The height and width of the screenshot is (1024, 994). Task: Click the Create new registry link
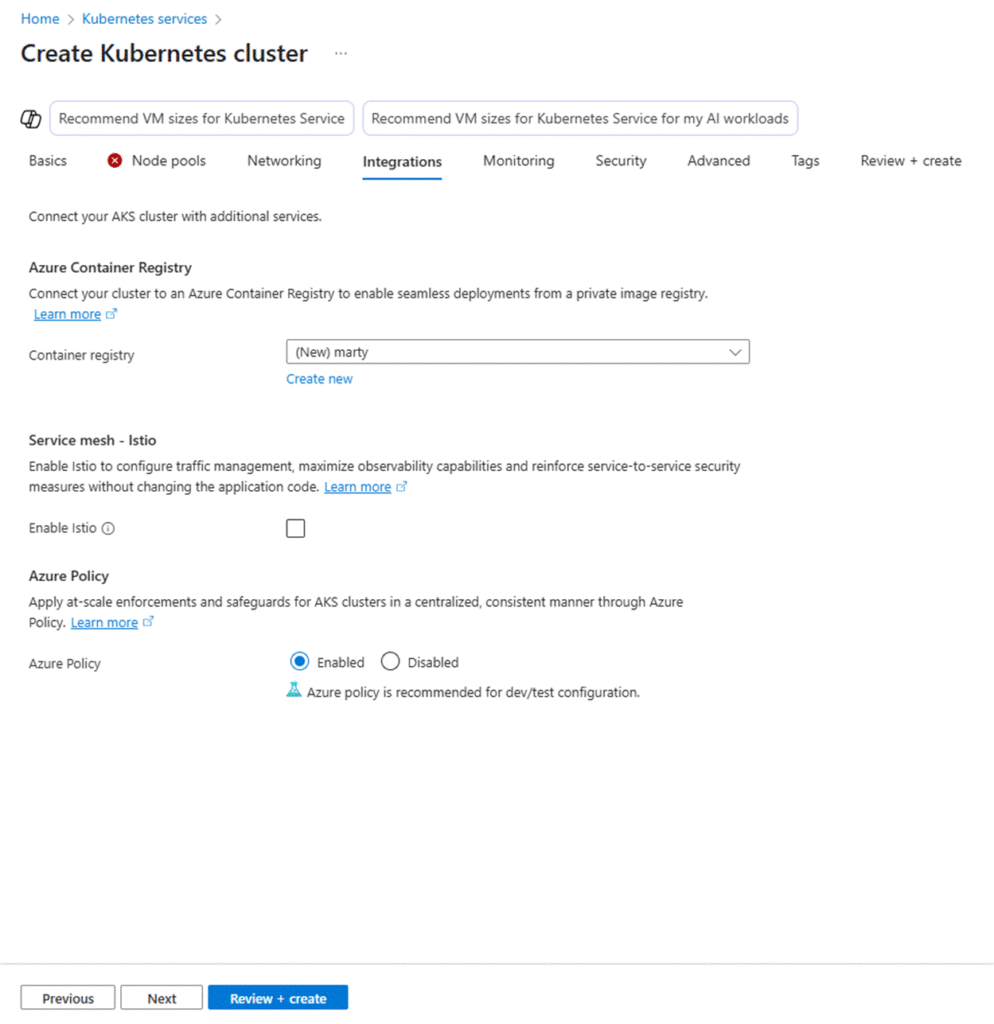click(x=319, y=379)
